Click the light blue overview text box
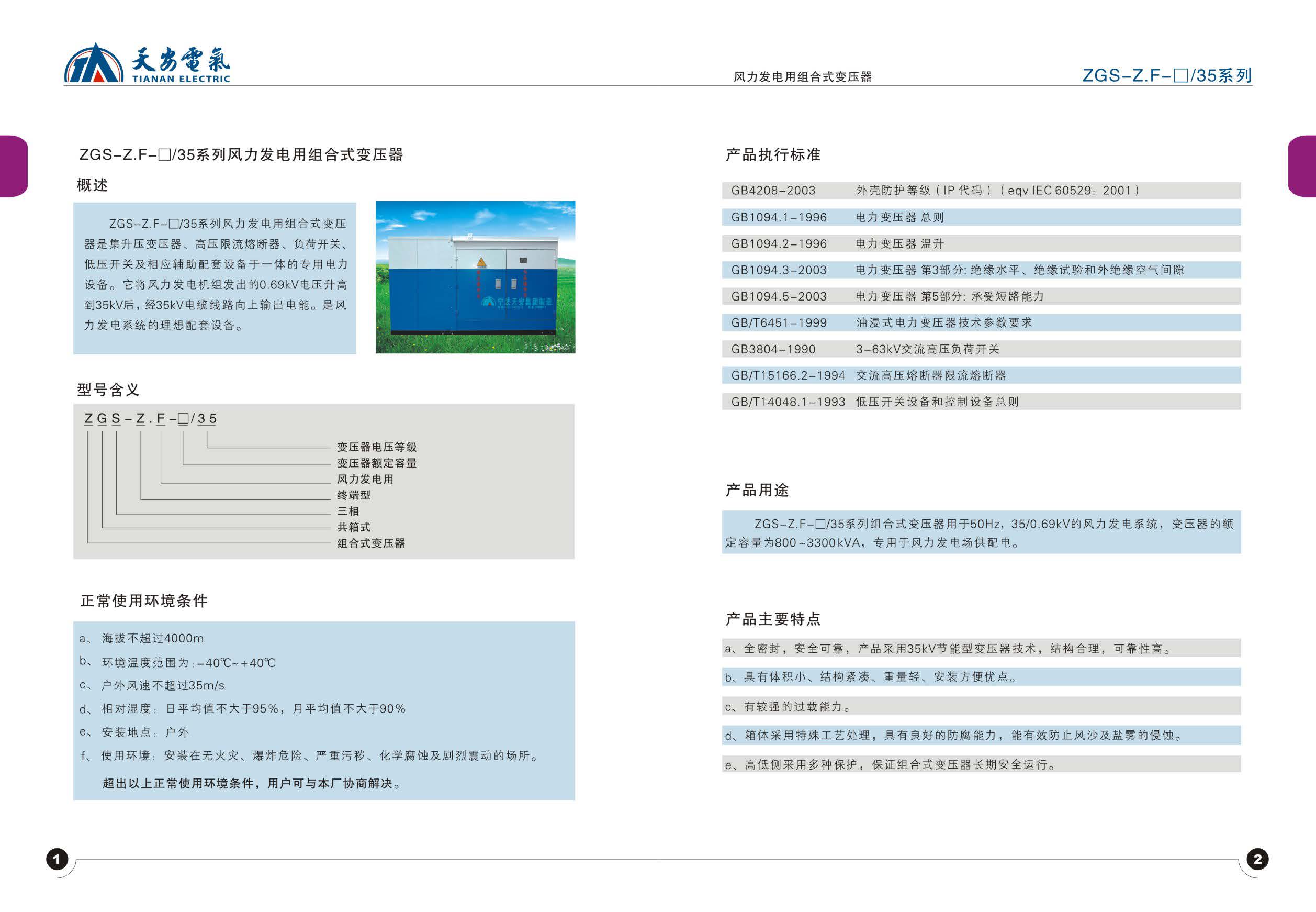The height and width of the screenshot is (912, 1316). (x=214, y=277)
